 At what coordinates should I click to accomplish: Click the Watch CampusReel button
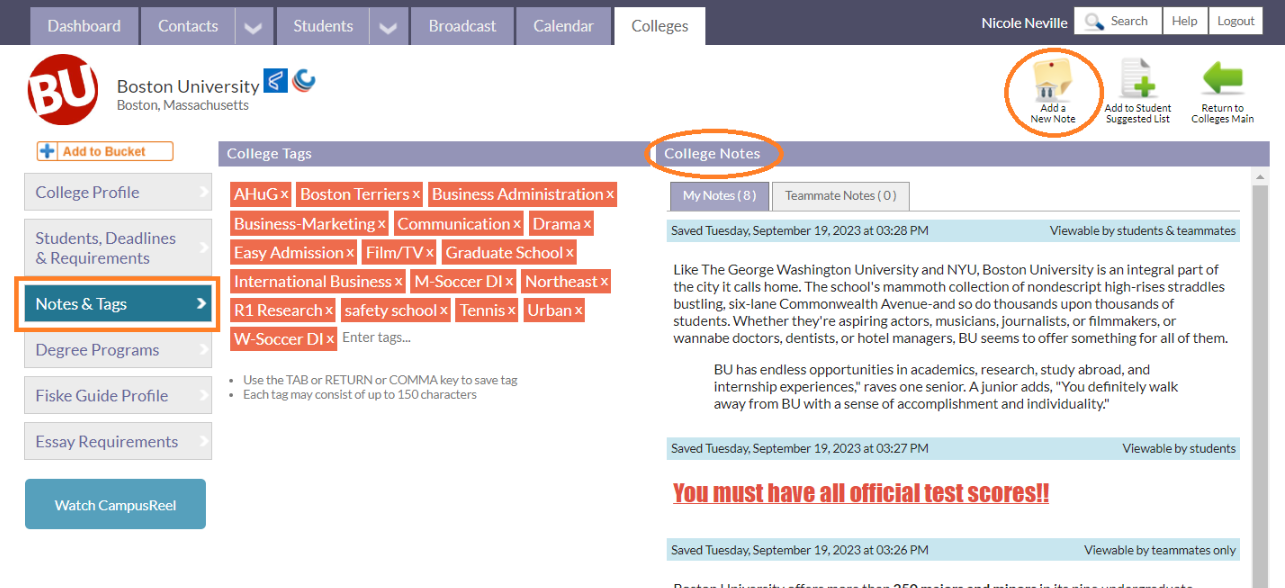tap(115, 504)
